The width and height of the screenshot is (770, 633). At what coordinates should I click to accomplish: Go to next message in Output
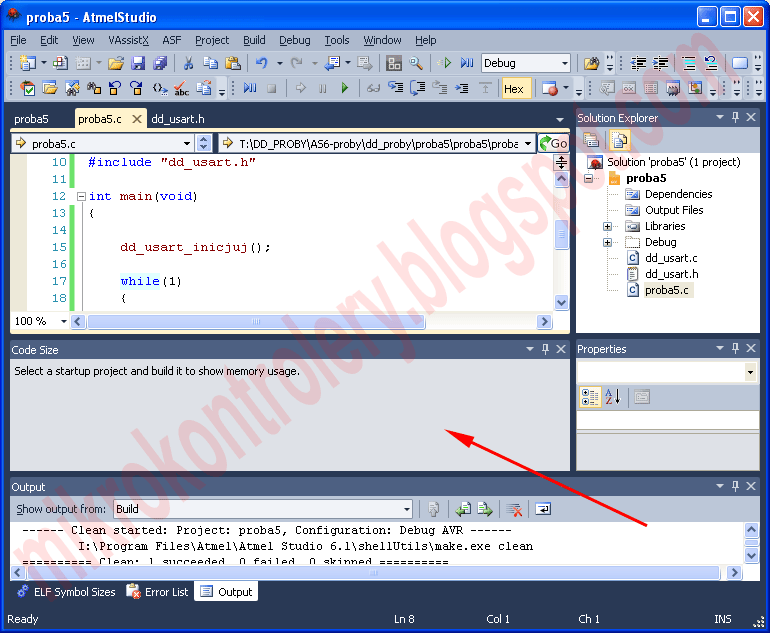tap(485, 509)
